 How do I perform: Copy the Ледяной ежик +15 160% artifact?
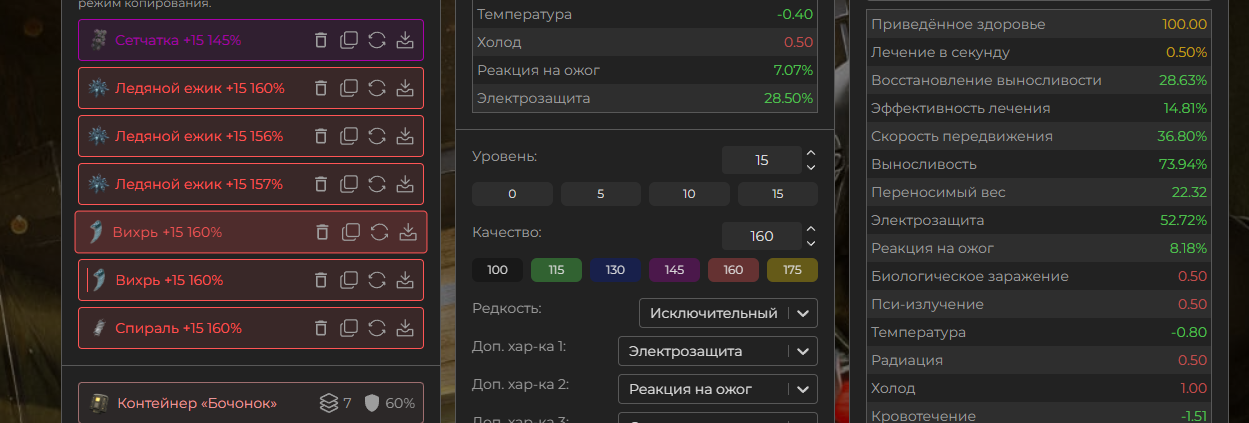[349, 88]
